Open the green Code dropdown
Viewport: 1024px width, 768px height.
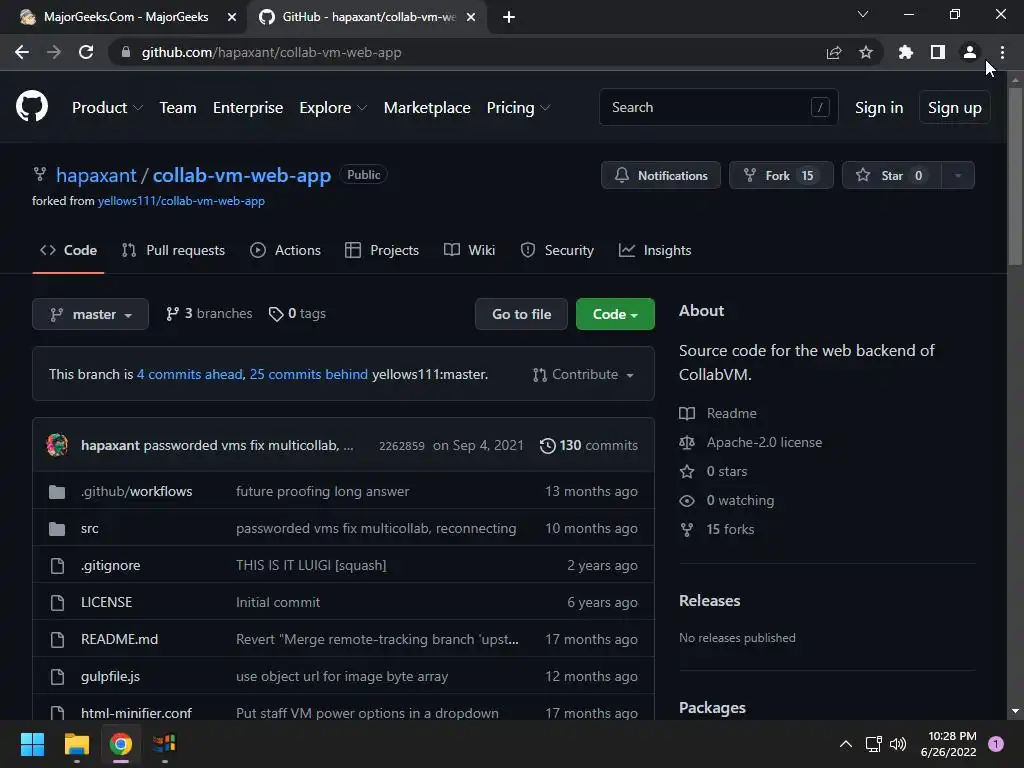point(615,314)
